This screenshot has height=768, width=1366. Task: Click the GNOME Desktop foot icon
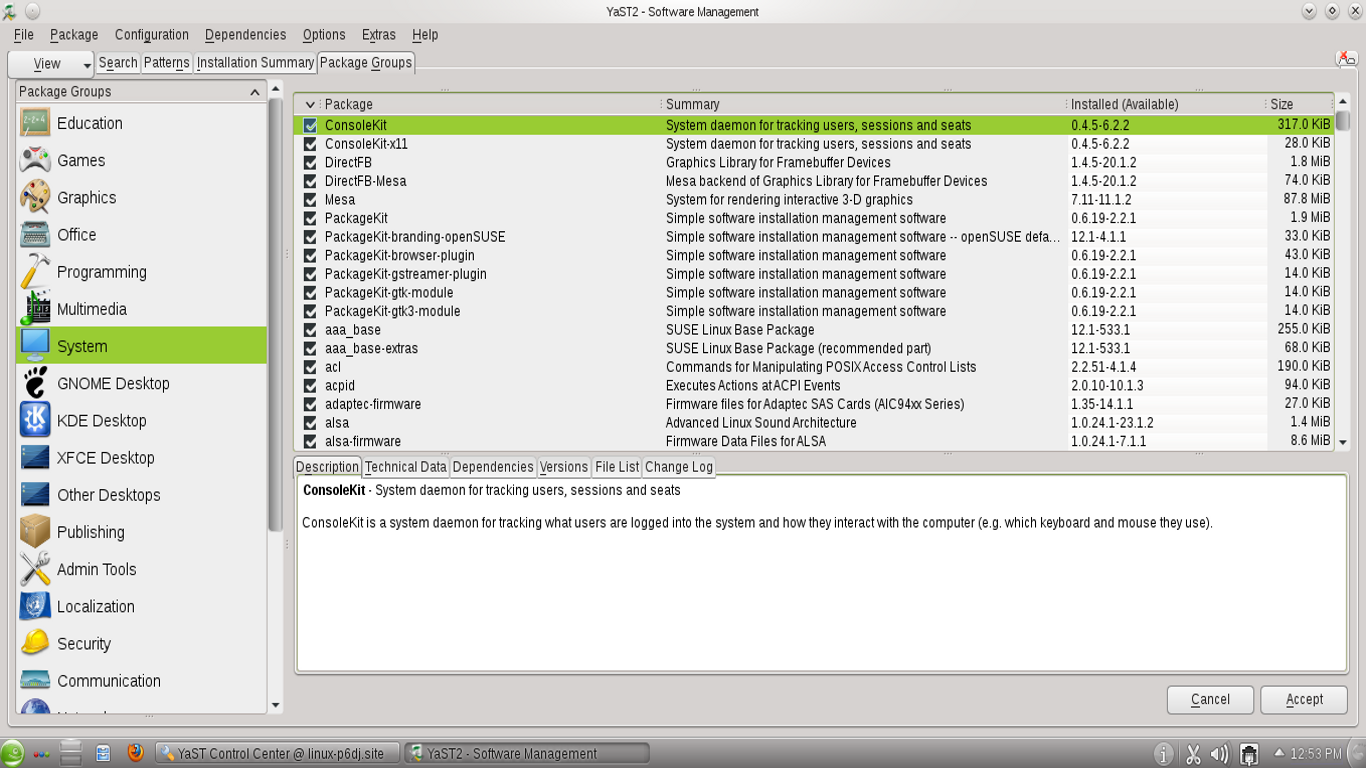[35, 383]
